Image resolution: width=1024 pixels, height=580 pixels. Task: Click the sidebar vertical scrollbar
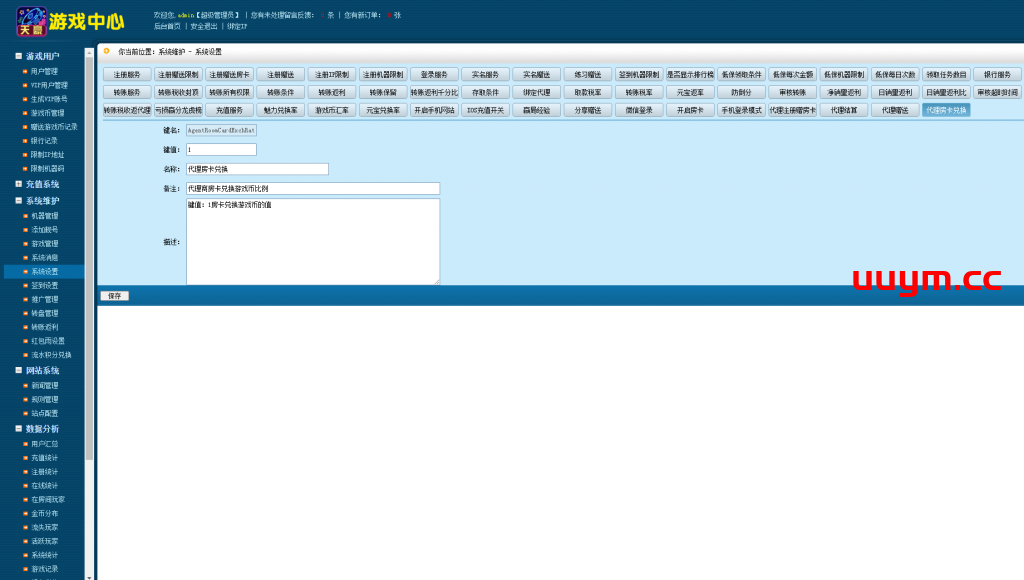(89, 300)
